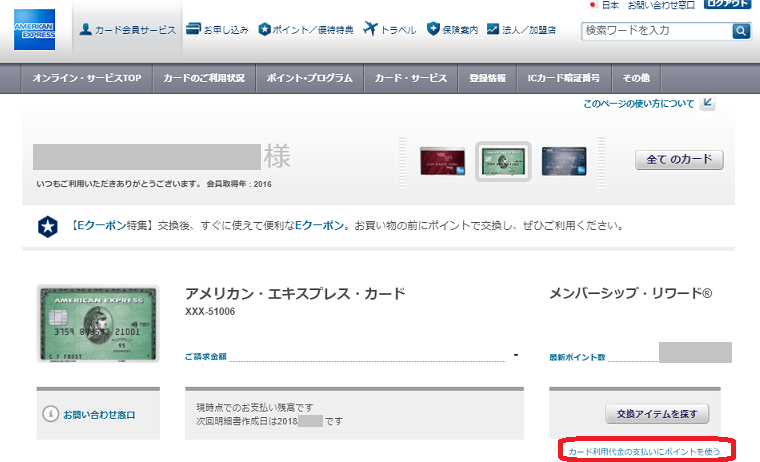The width and height of the screenshot is (760, 462).
Task: Select the カードのご利用状況 tab
Action: pyautogui.click(x=204, y=78)
